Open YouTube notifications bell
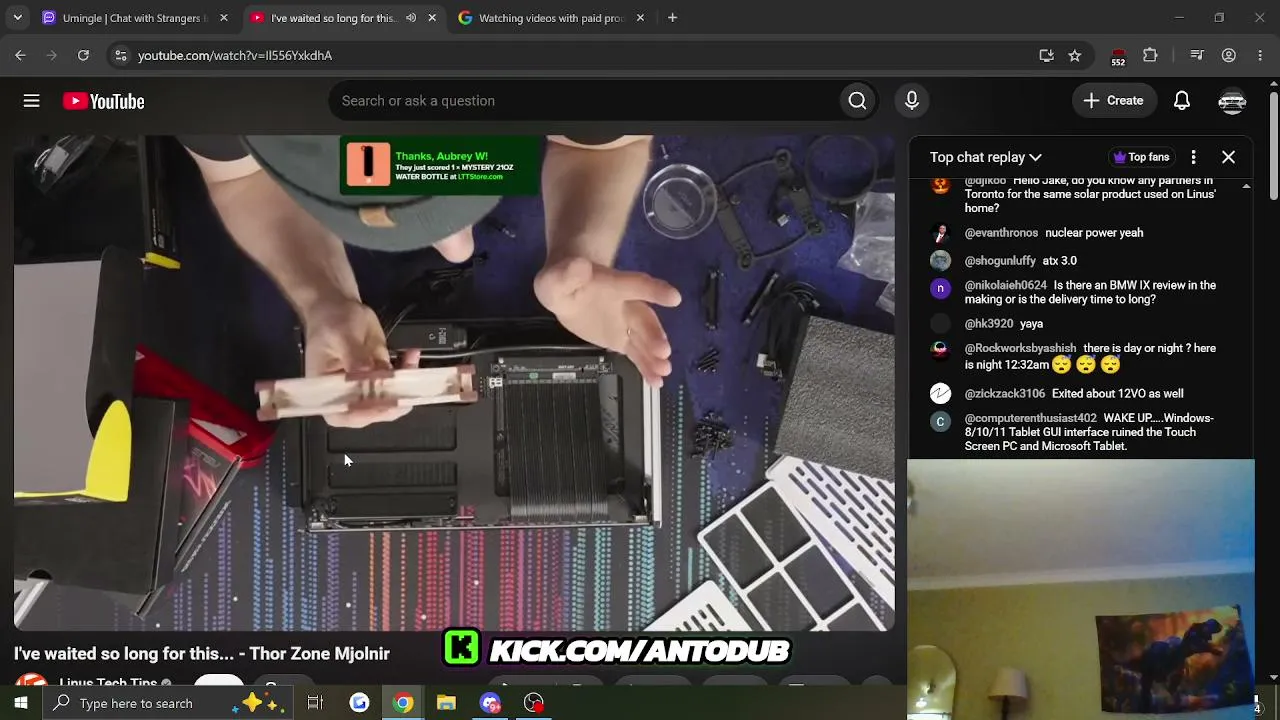This screenshot has width=1280, height=720. (x=1182, y=101)
